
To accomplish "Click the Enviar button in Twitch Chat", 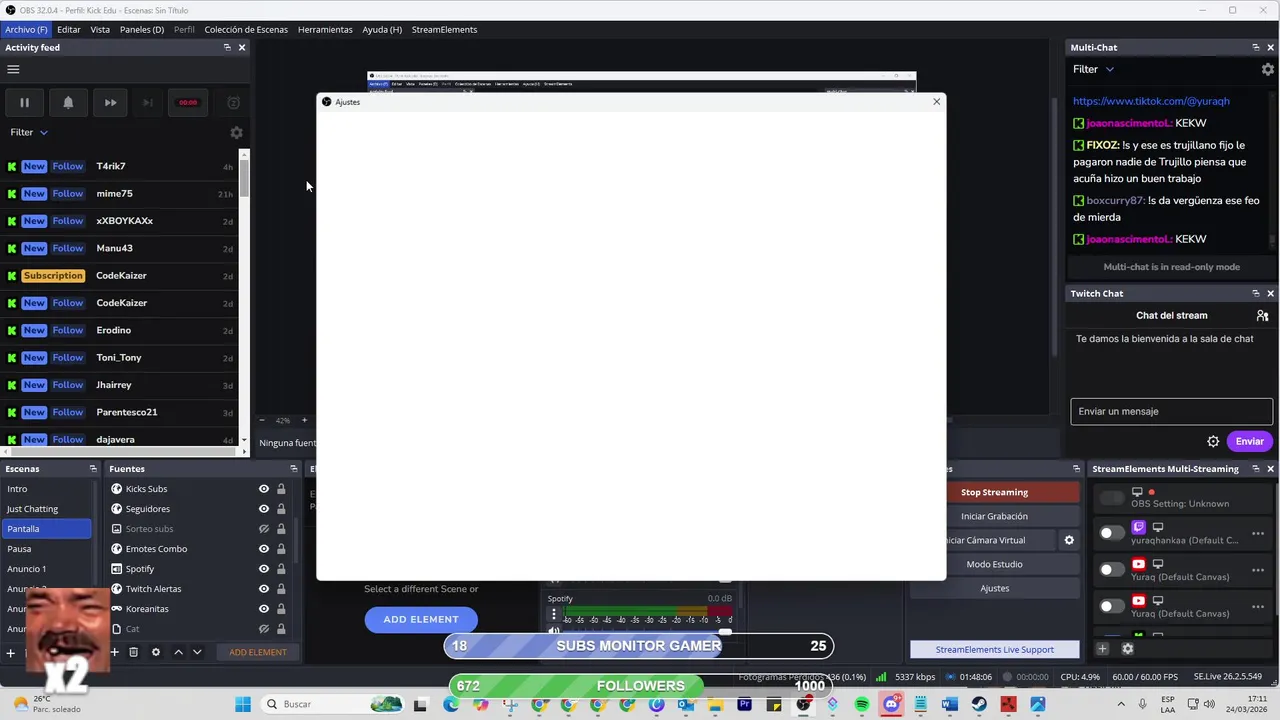I will (1250, 441).
